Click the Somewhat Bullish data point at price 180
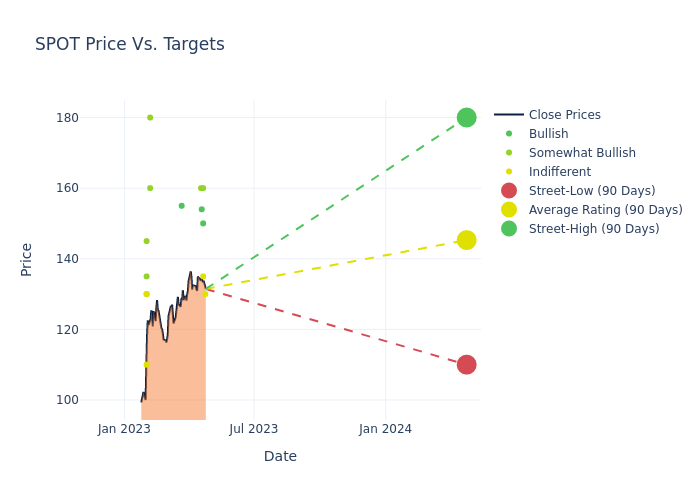Viewport: 700px width, 500px height. click(150, 117)
